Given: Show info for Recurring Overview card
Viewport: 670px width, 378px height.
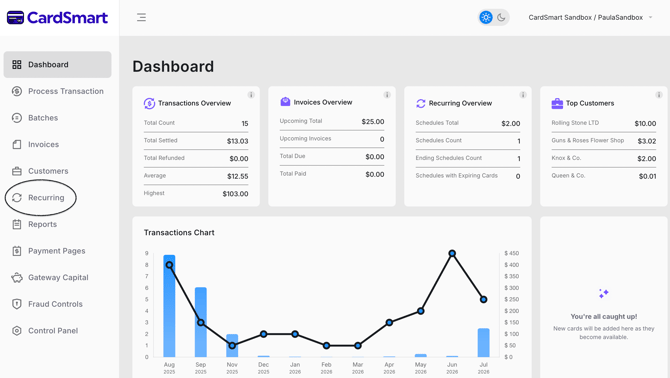Looking at the screenshot, I should tap(523, 95).
